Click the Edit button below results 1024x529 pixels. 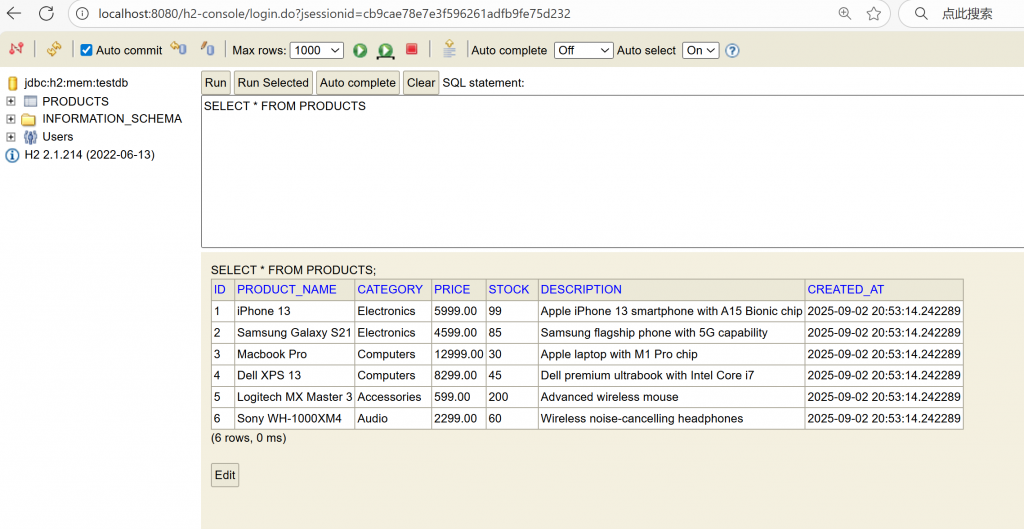pyautogui.click(x=225, y=475)
